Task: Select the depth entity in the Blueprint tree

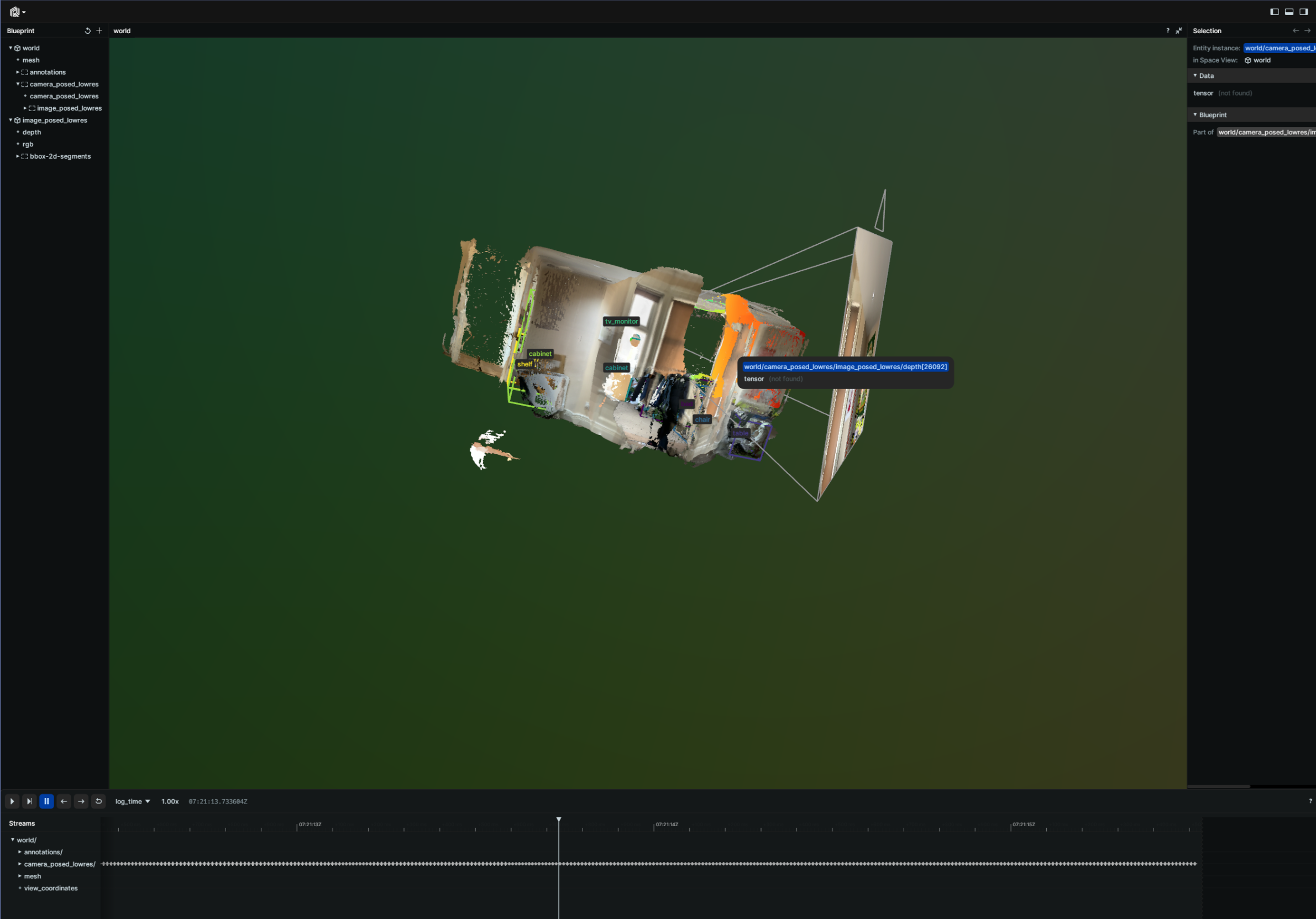Action: click(x=32, y=132)
